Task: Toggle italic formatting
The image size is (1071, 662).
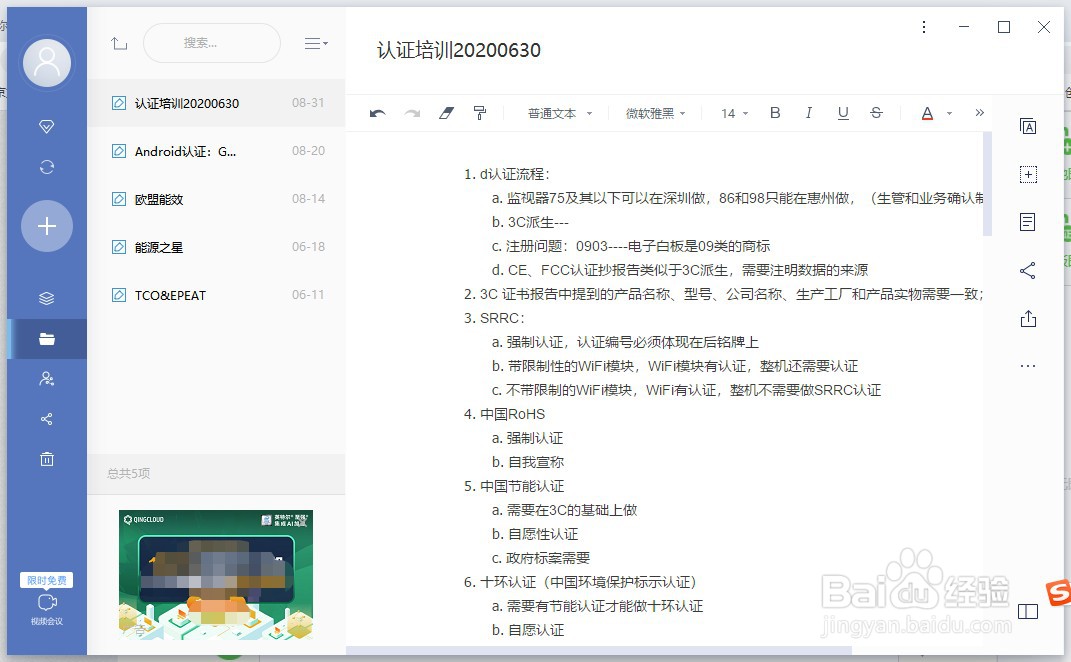Action: tap(808, 113)
